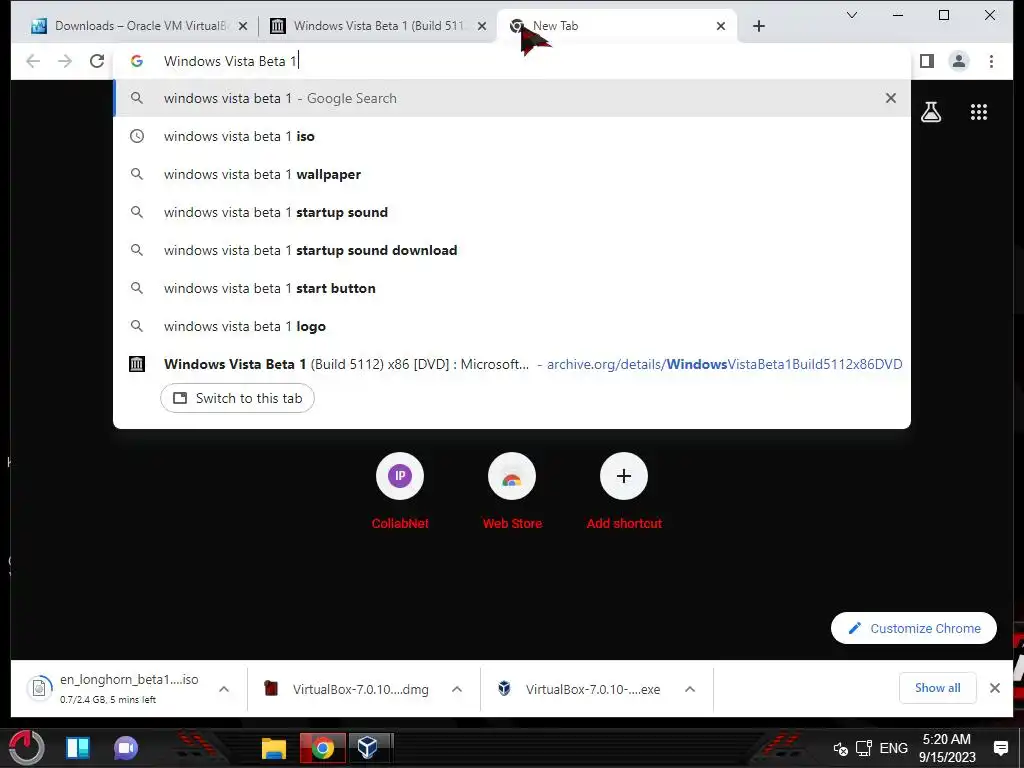Open File Explorer from the taskbar
The height and width of the screenshot is (768, 1024).
point(274,748)
